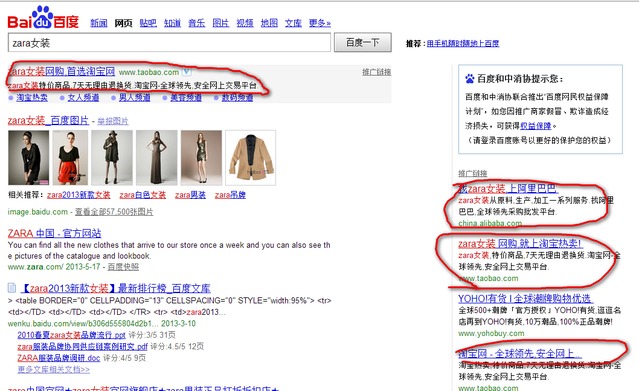Open the sidebar zara女装 网购 就上淘宝热卖 ad
This screenshot has width=639, height=391.
(x=520, y=243)
